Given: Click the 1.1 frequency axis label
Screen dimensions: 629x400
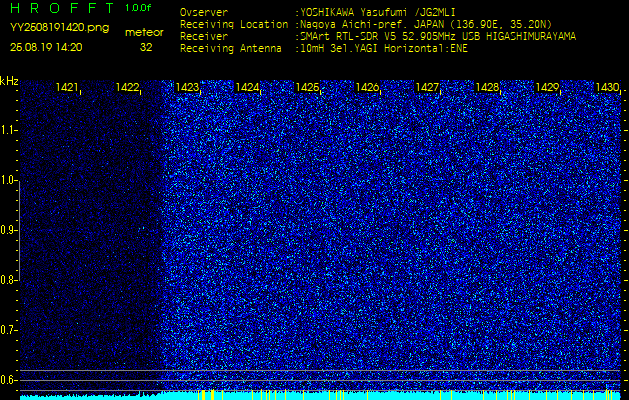Looking at the screenshot, I should (x=7, y=130).
